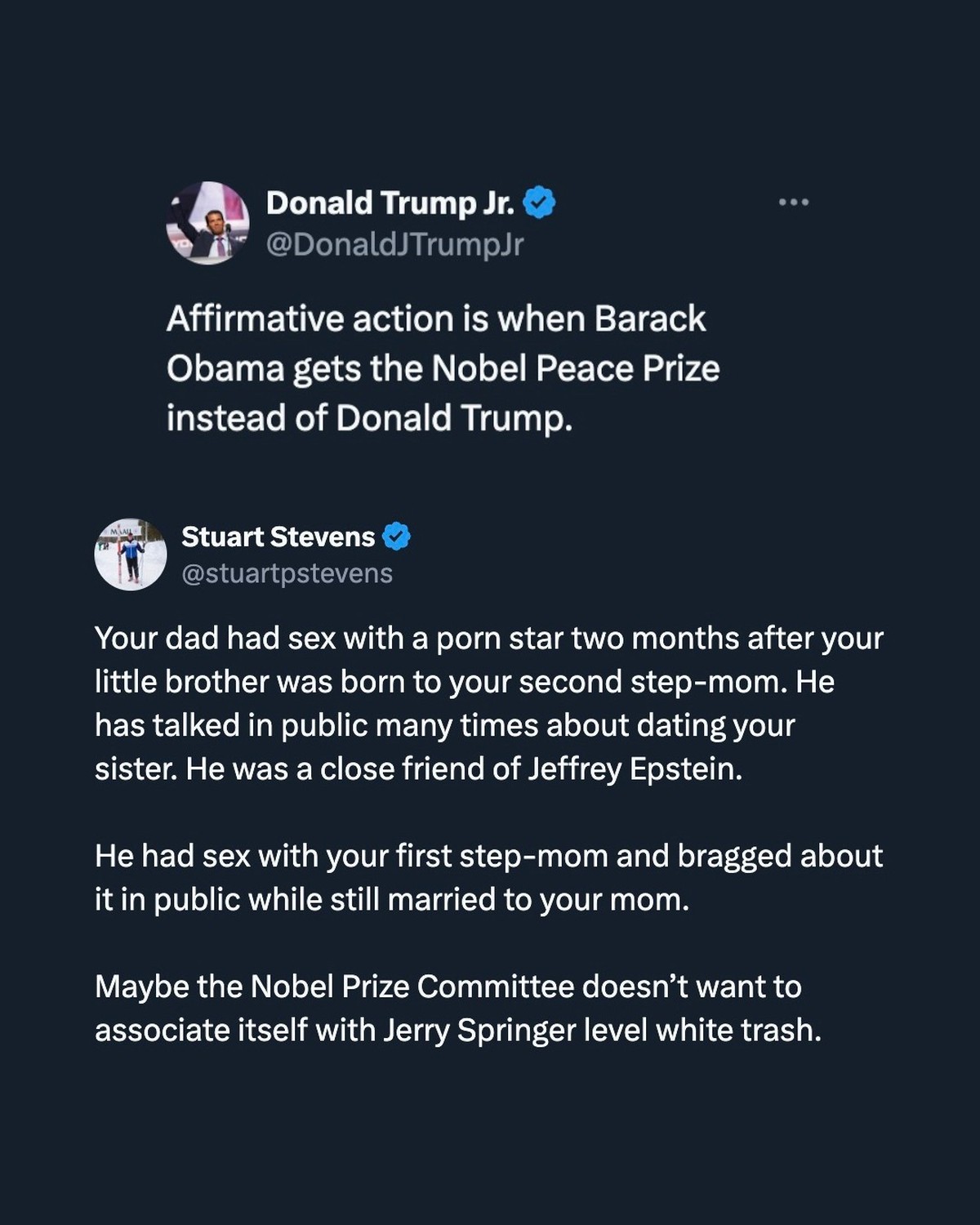Click the words 'Barack' in the top tweet
The height and width of the screenshot is (1225, 980).
[x=650, y=318]
